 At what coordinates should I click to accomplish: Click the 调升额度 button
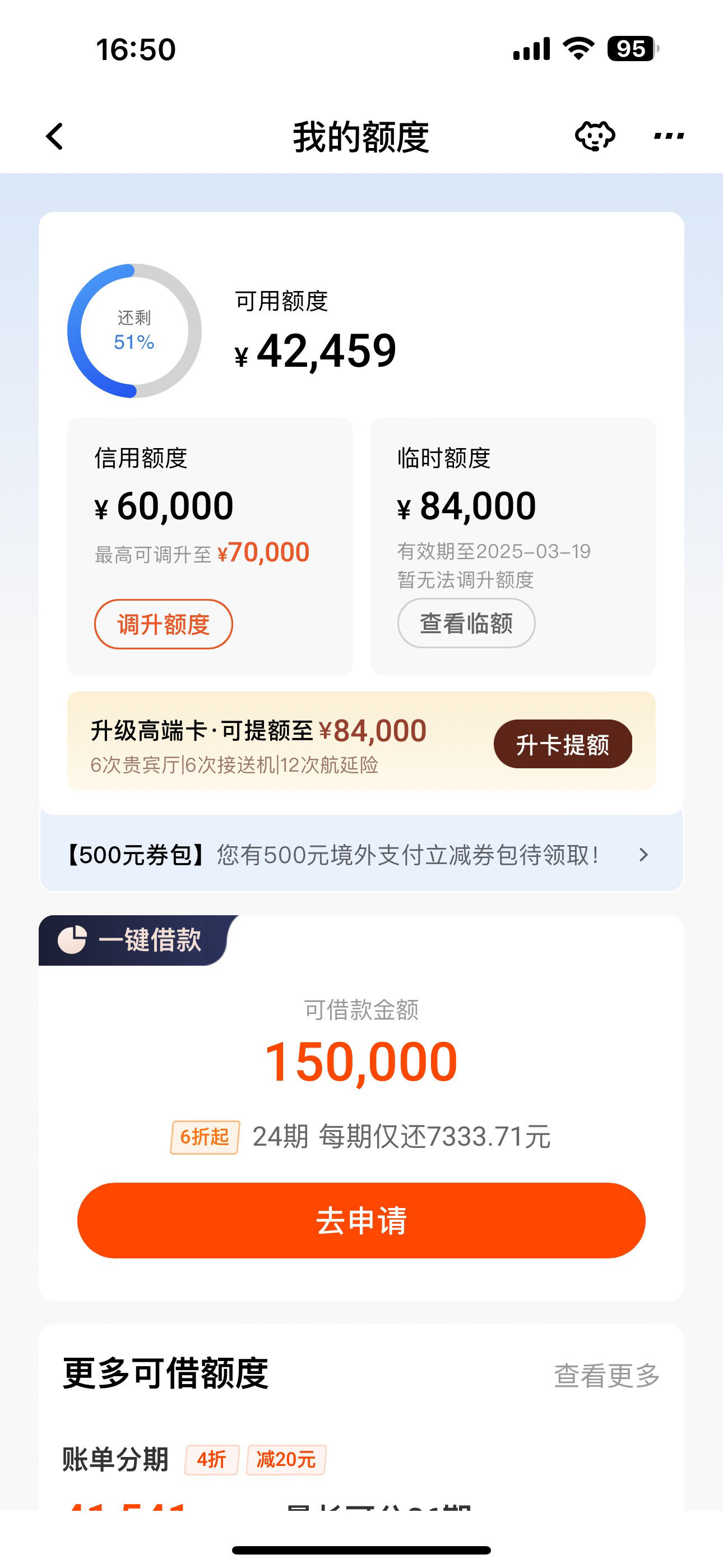point(163,624)
